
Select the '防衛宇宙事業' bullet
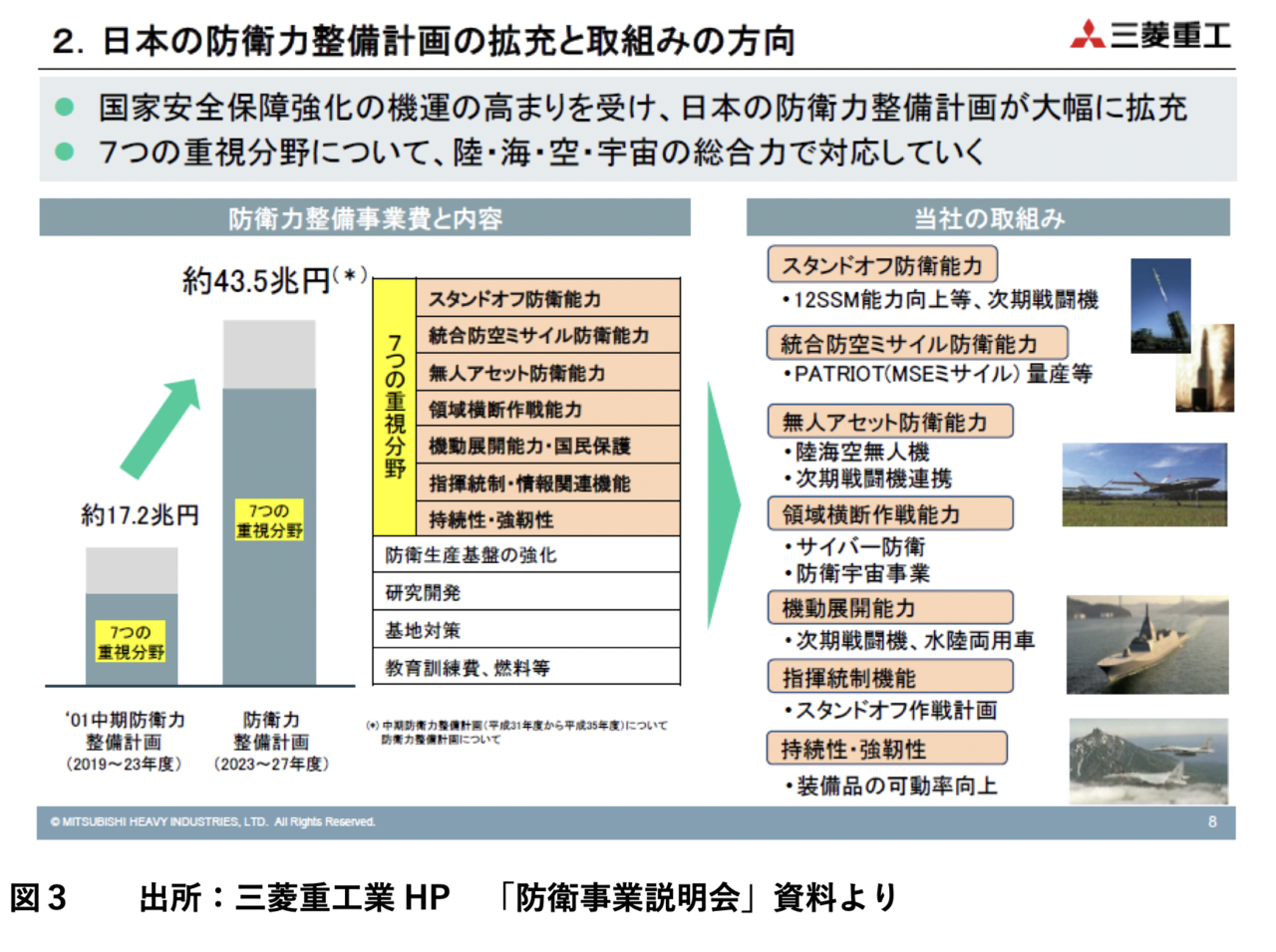pyautogui.click(x=856, y=573)
